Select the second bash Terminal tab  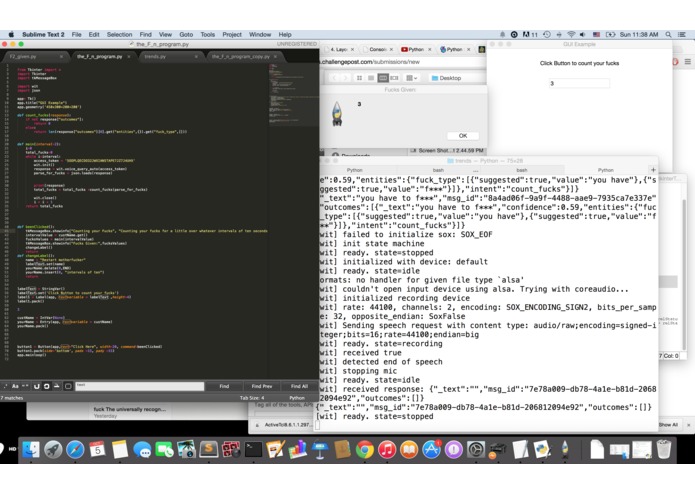coord(522,170)
